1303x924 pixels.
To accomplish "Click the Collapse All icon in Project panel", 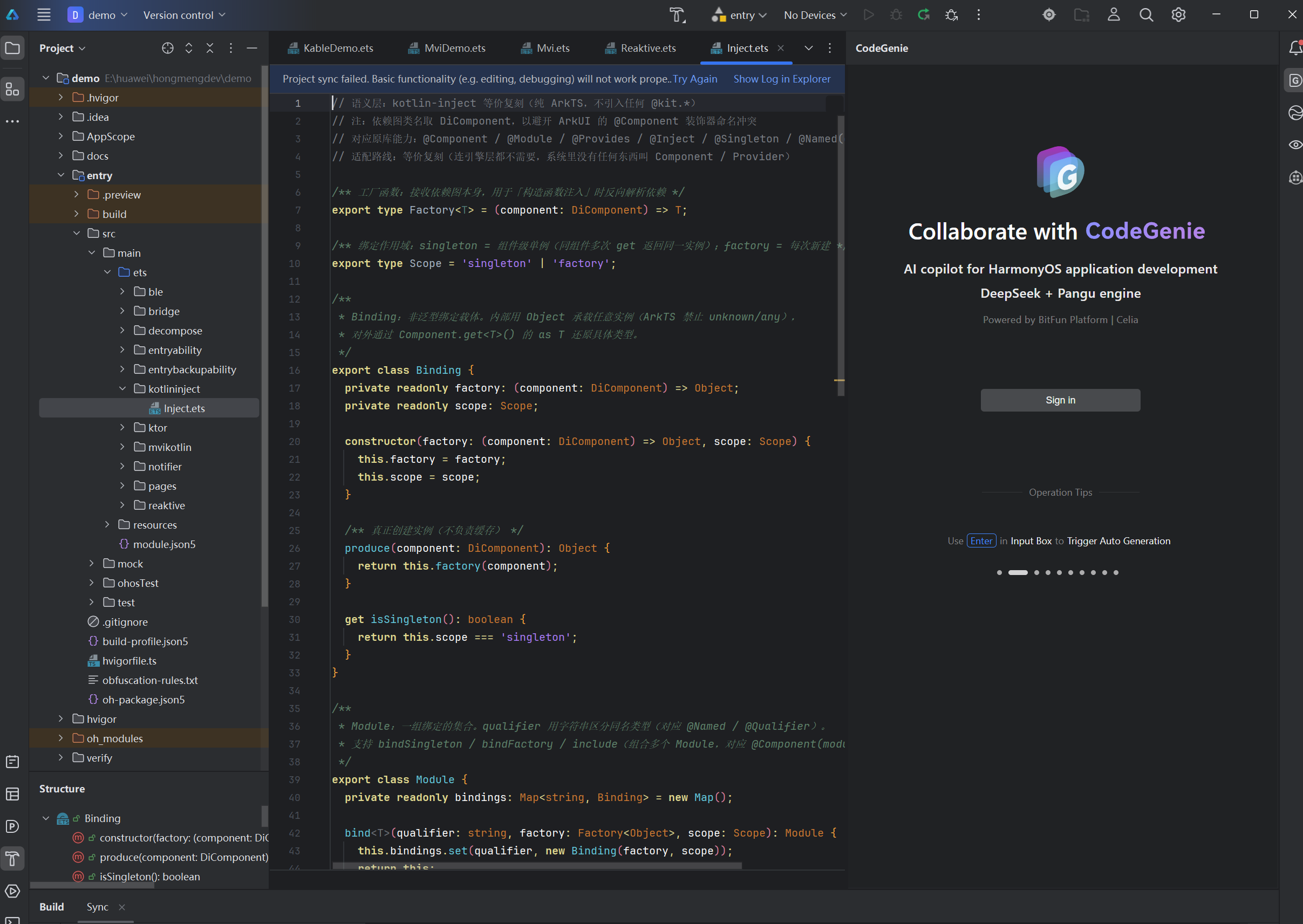I will [210, 49].
